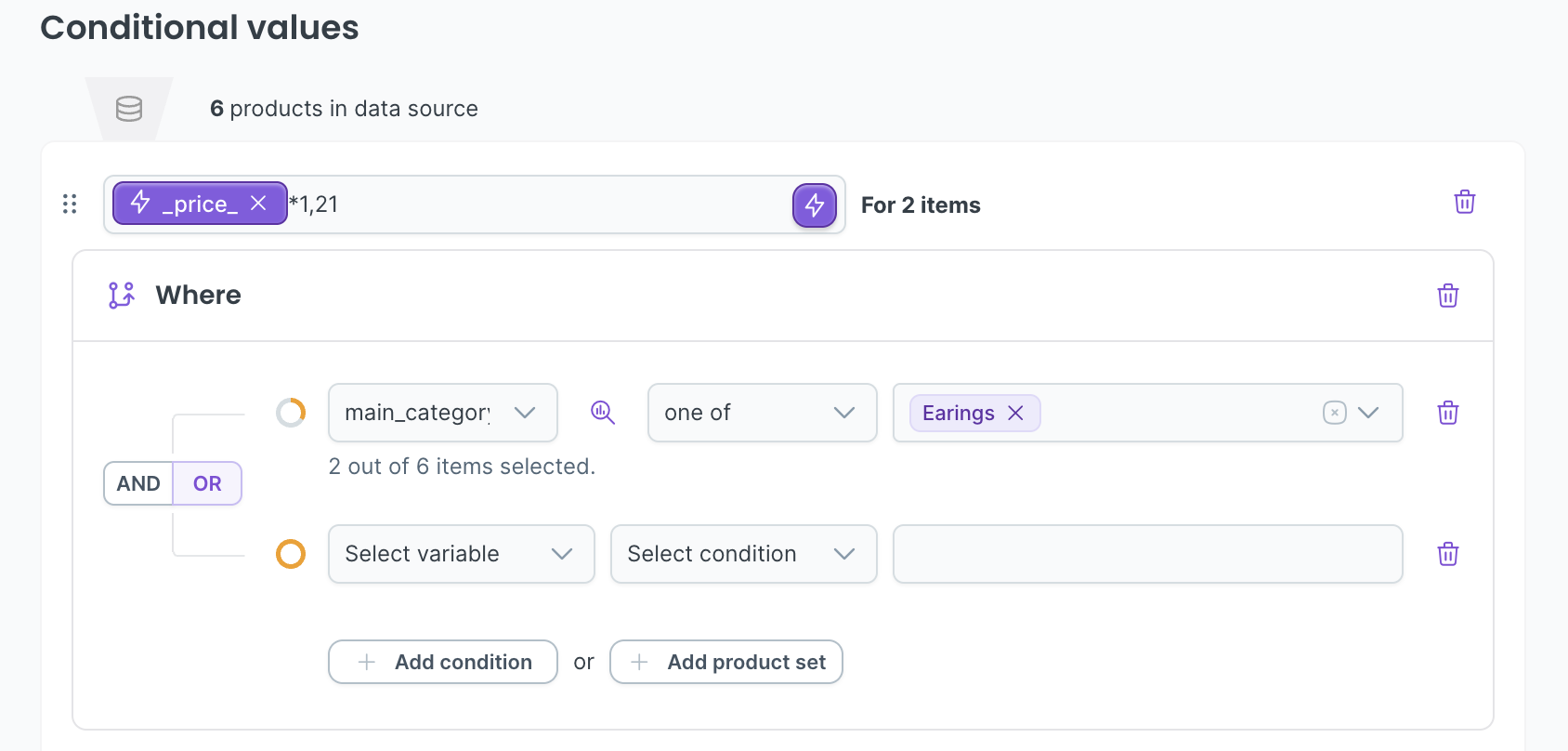Click the orange circle status indicator on the empty condition

(x=291, y=554)
